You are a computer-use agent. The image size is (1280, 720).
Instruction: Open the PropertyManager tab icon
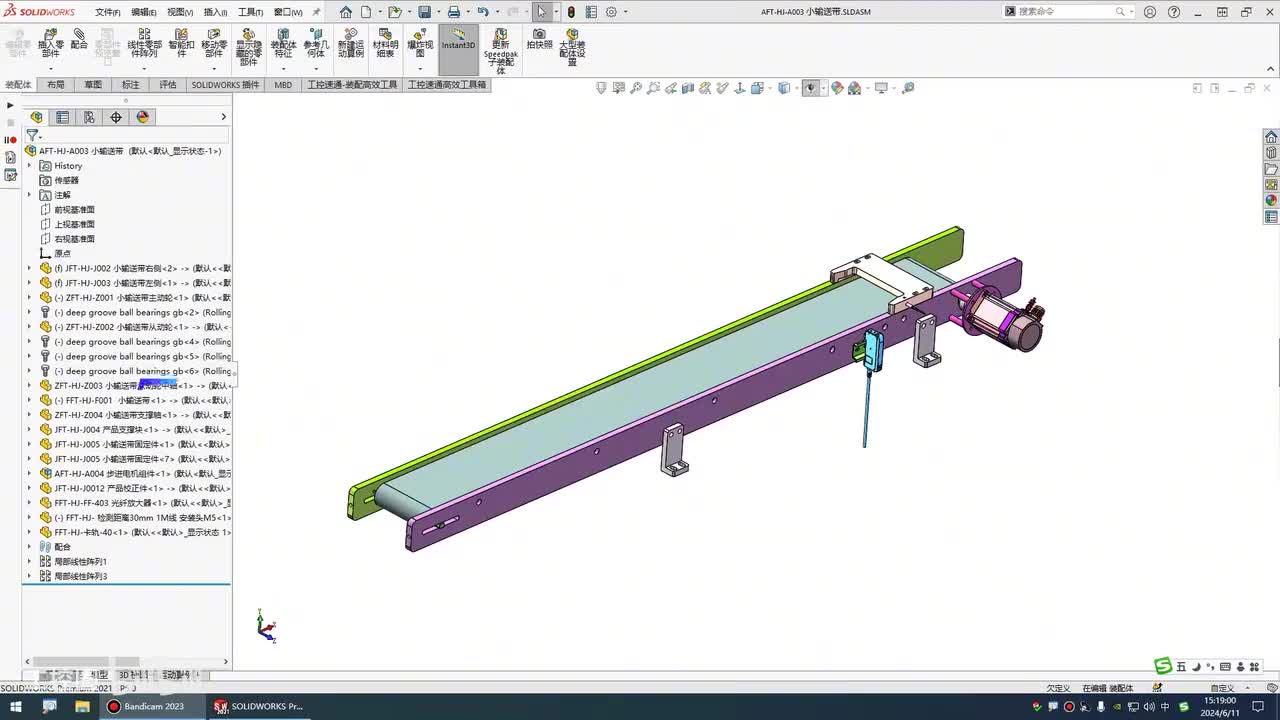(x=62, y=117)
